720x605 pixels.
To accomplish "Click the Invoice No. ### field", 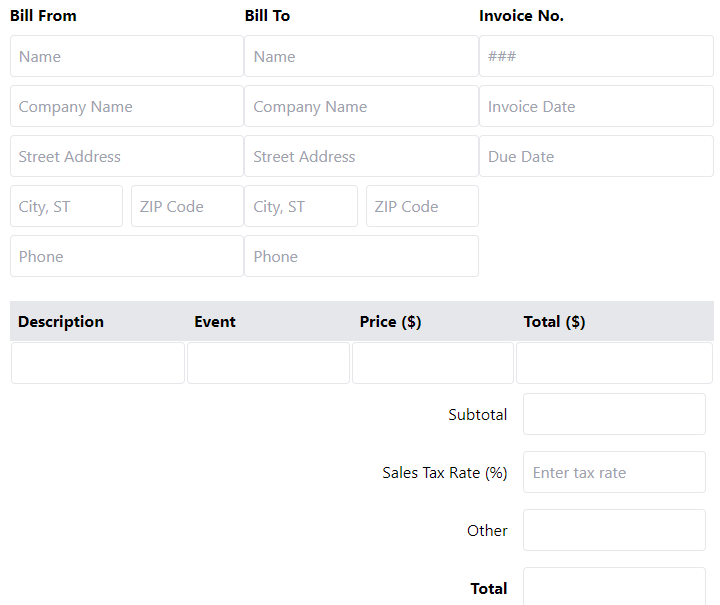I will coord(596,56).
